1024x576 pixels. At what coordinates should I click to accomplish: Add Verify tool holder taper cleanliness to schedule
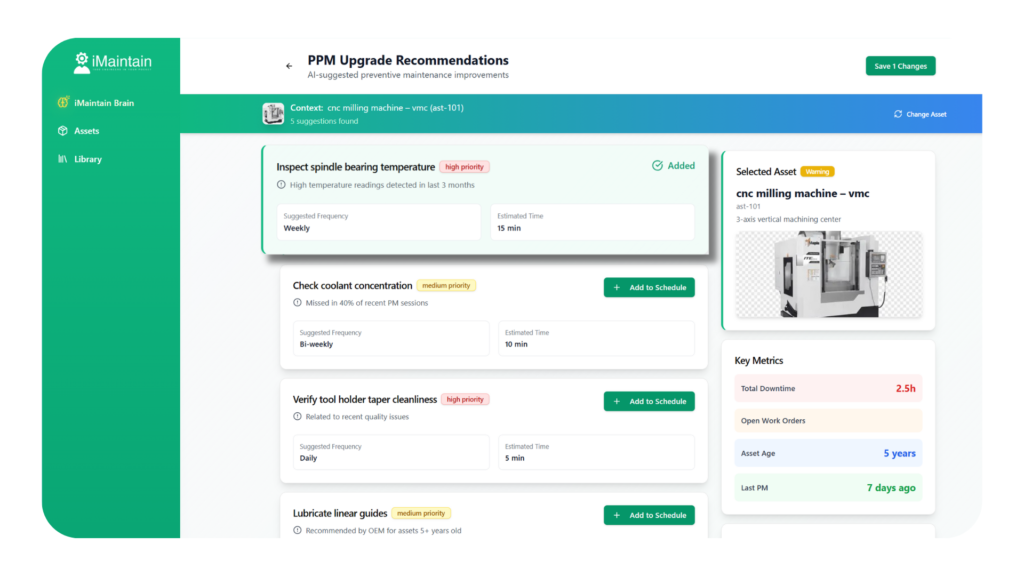tap(648, 401)
